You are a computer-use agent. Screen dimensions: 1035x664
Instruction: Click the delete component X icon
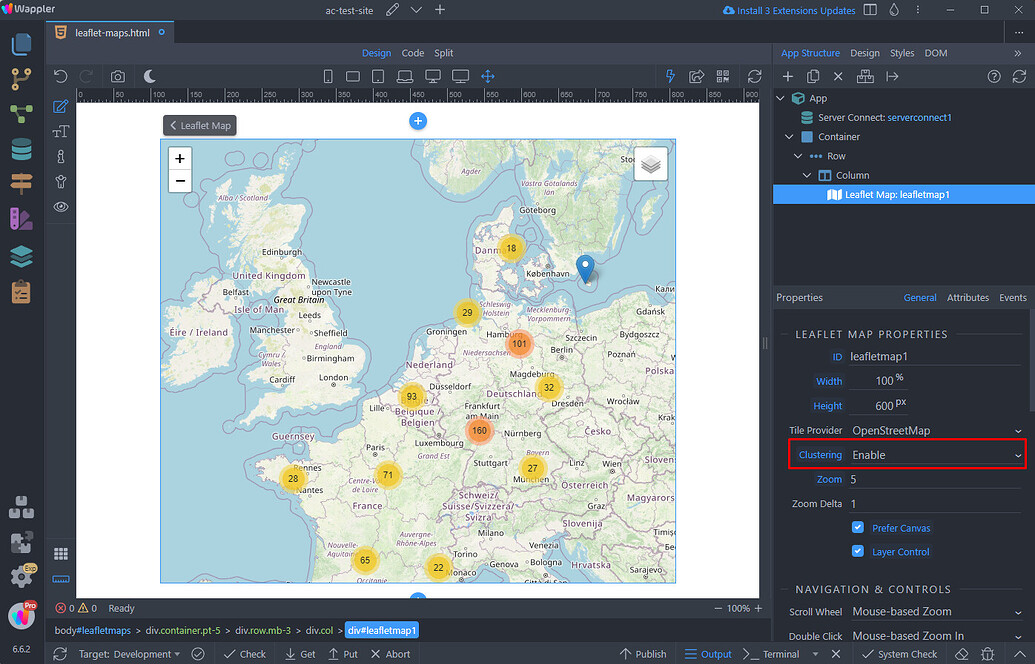pos(837,76)
